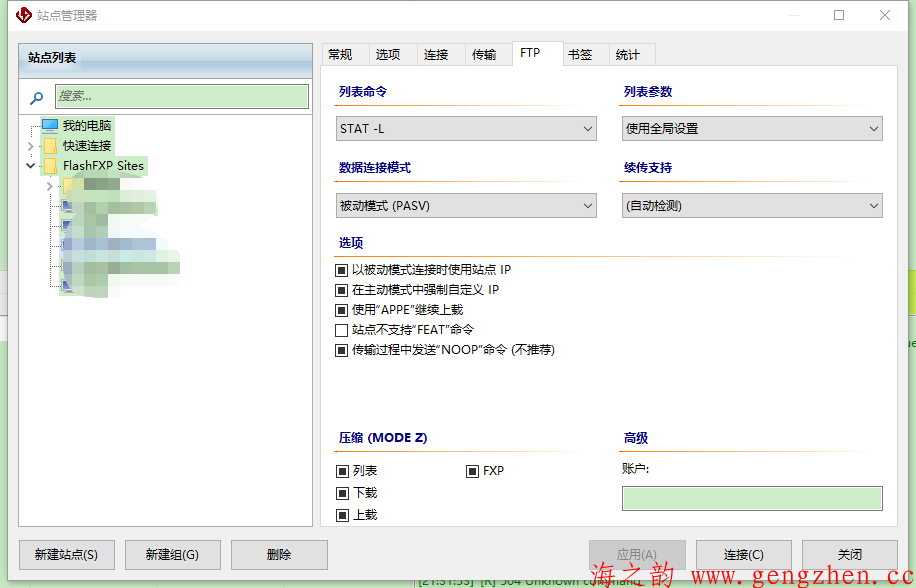Click the 快速连接 folder icon

[x=49, y=146]
